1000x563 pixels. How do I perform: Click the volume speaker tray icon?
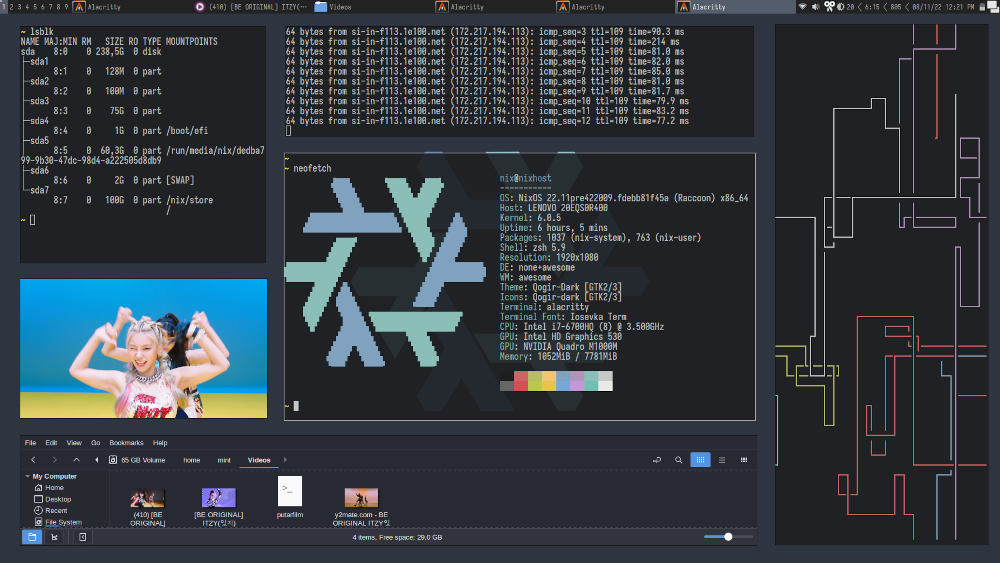(815, 6)
